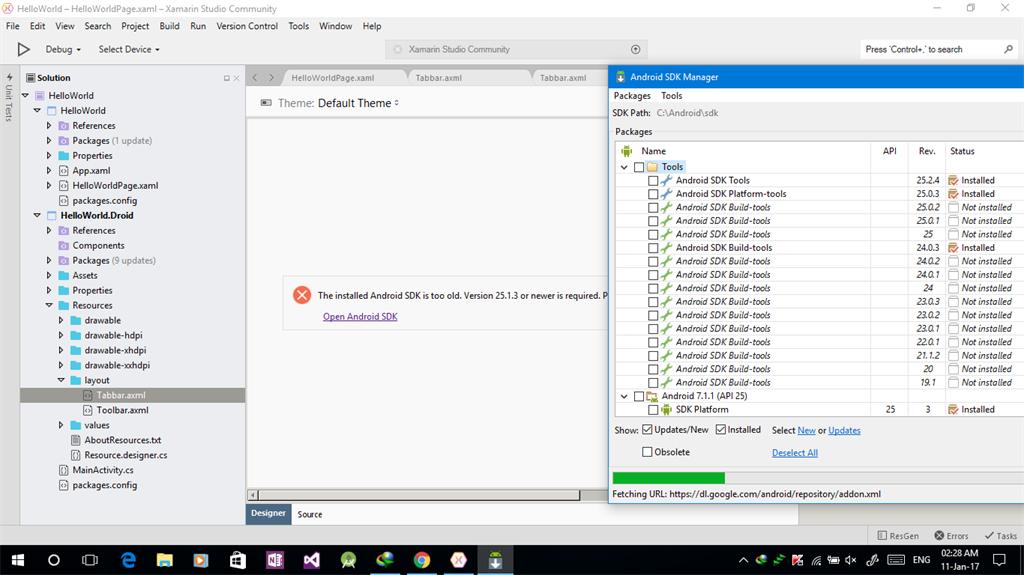The width and height of the screenshot is (1024, 575).
Task: Open the Debug configuration dropdown
Action: [63, 49]
